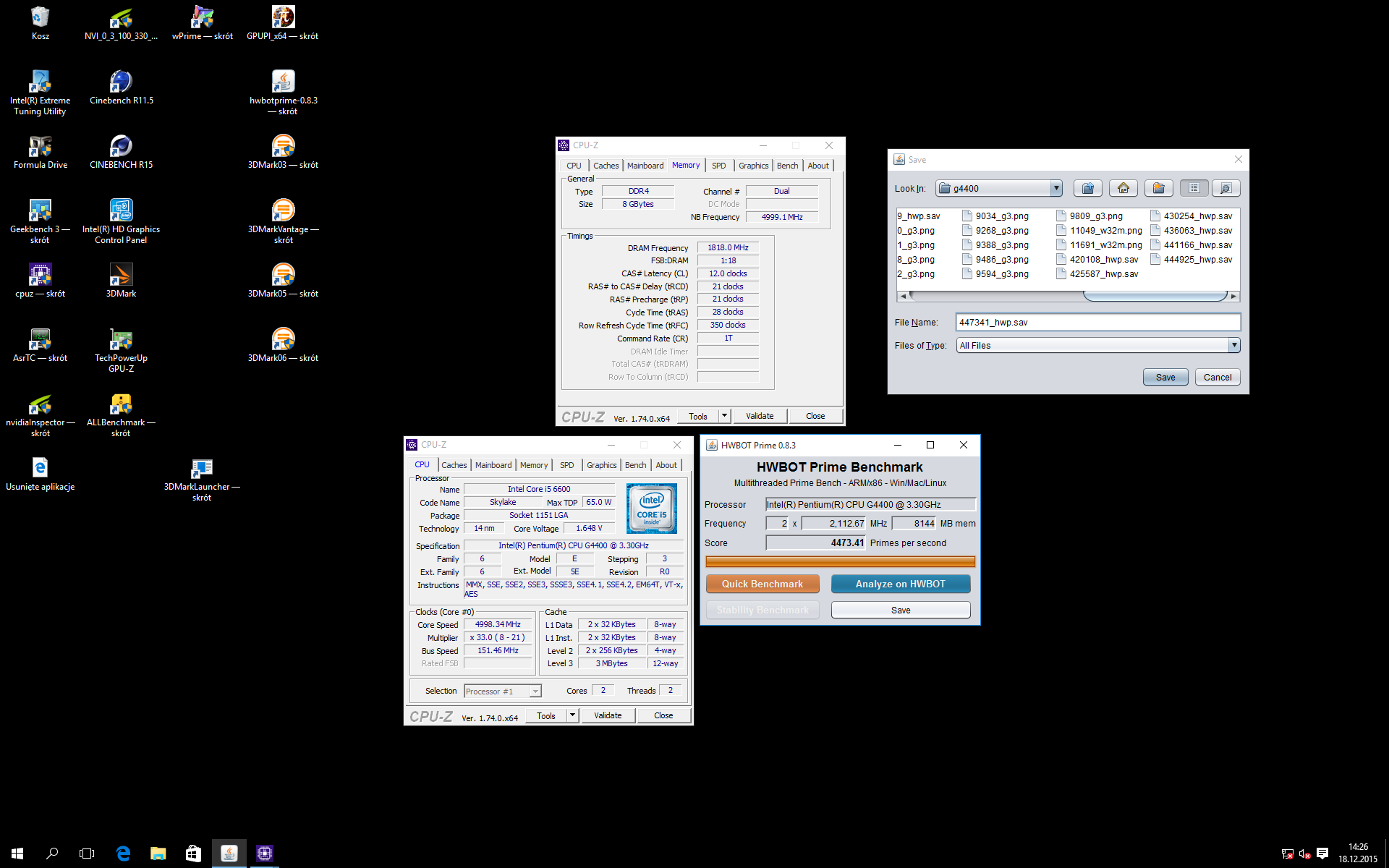Open Task View on taskbar
This screenshot has height=868, width=1389.
coord(87,854)
